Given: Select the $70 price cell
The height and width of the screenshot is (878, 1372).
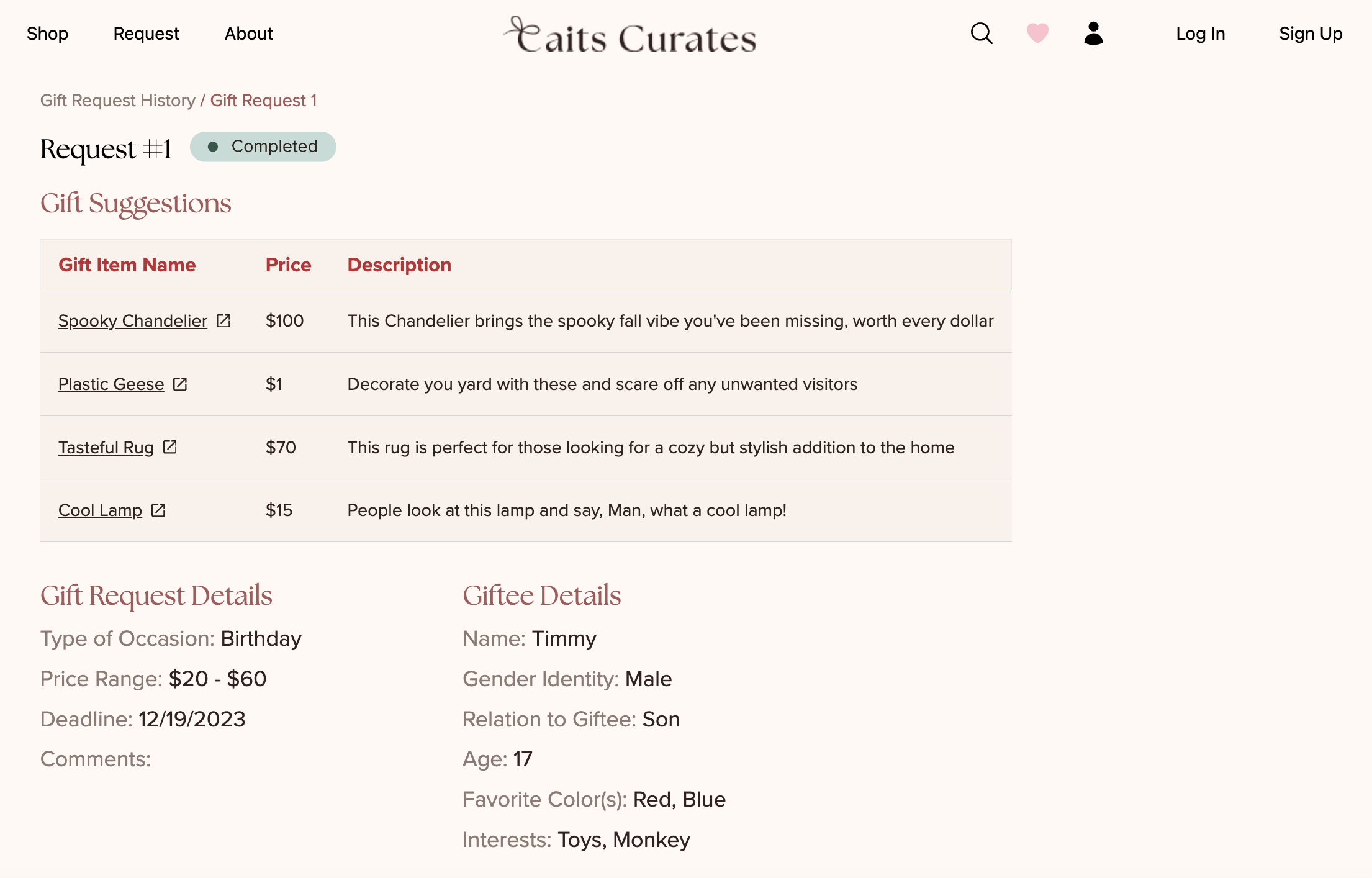Looking at the screenshot, I should pos(281,447).
